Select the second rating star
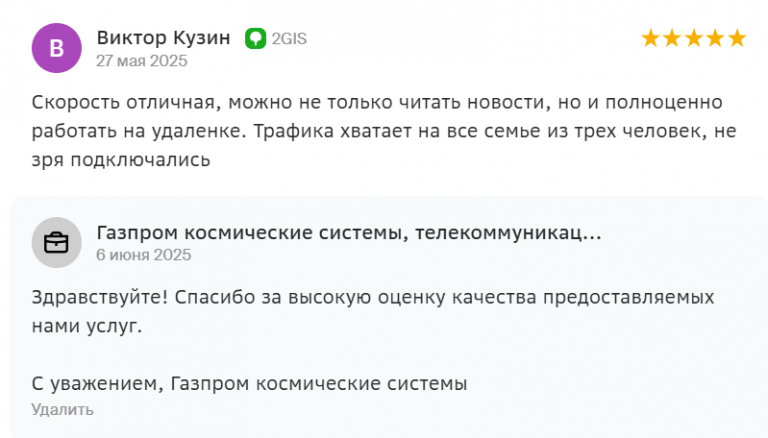768x438 pixels. click(672, 38)
